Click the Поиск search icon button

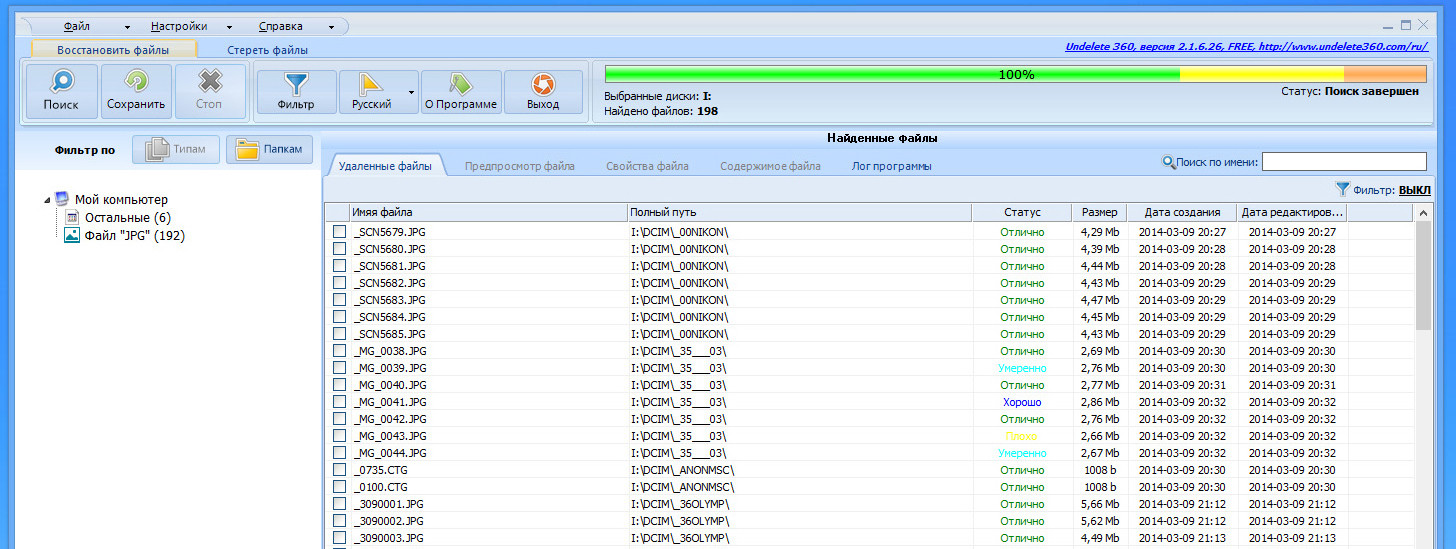[x=61, y=91]
